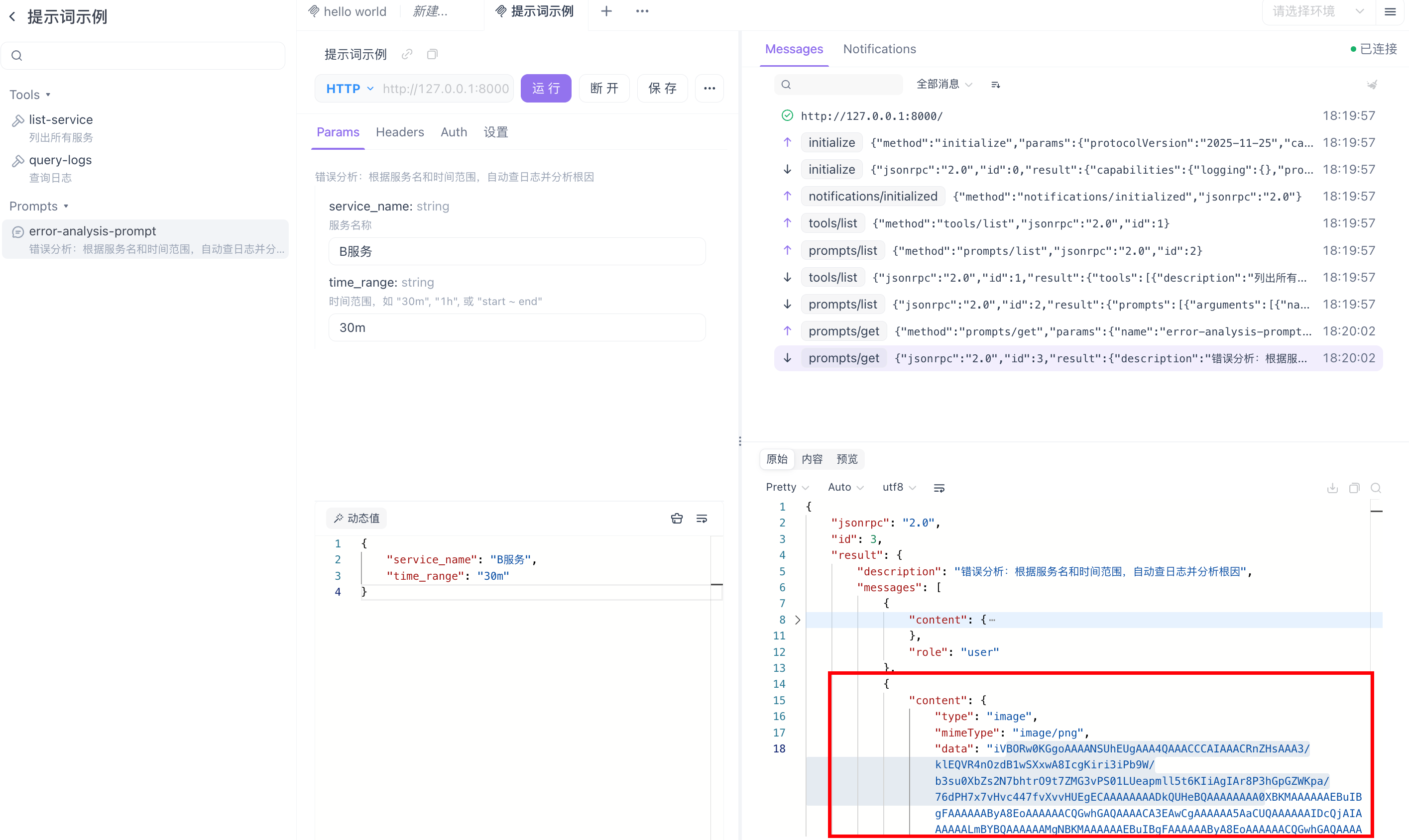Click the link icon beside 提示词示例 title
The image size is (1409, 840).
(x=407, y=54)
